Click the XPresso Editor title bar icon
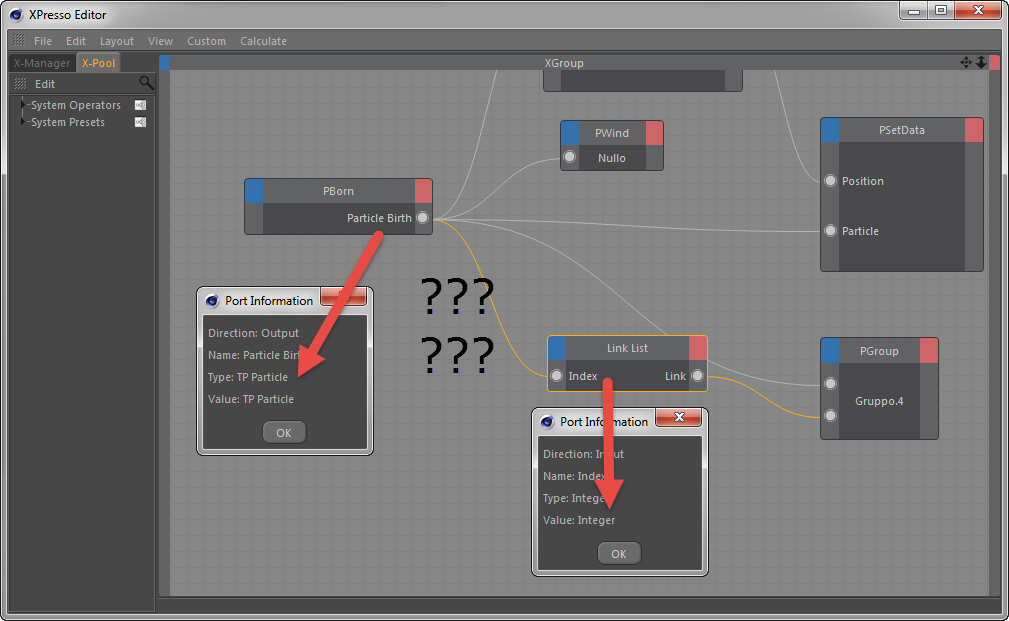The height and width of the screenshot is (621, 1009). coord(15,14)
